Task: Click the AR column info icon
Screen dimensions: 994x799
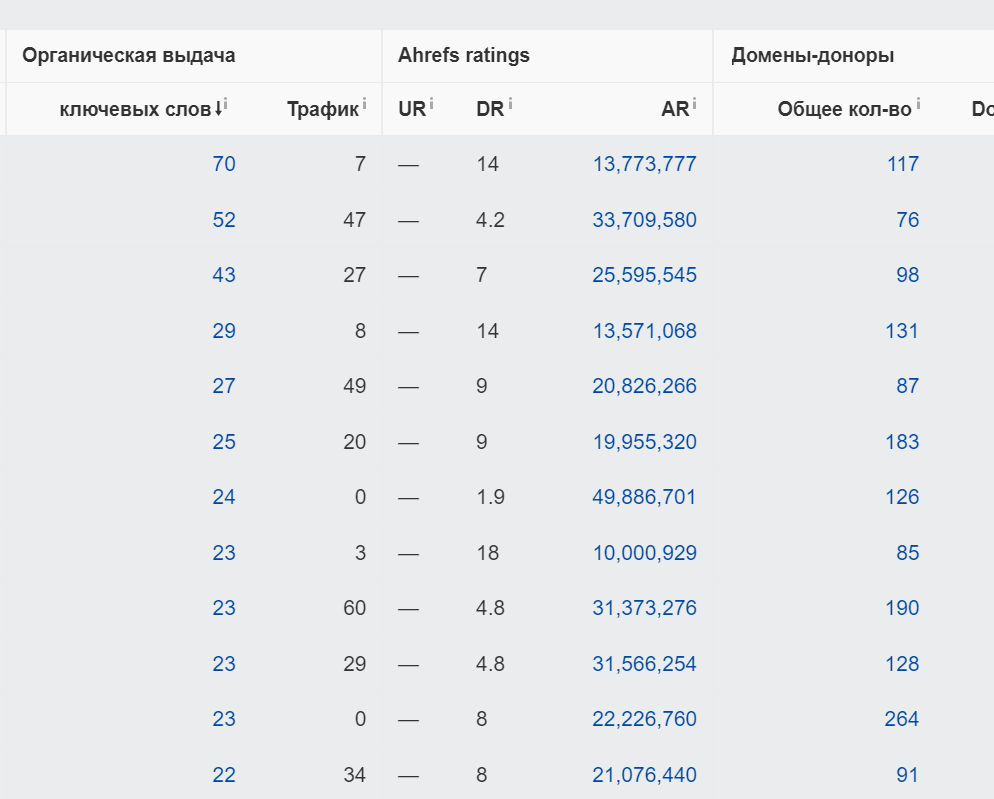Action: point(695,103)
